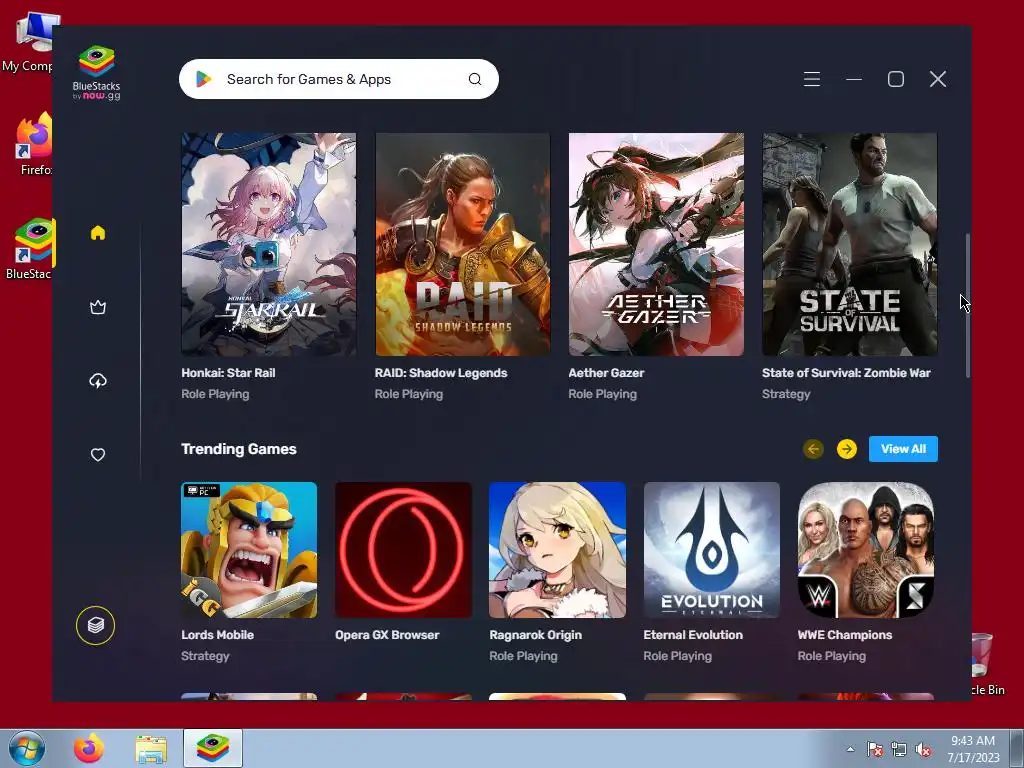Select the BlueStacks taskbar button
This screenshot has width=1024, height=768.
213,748
